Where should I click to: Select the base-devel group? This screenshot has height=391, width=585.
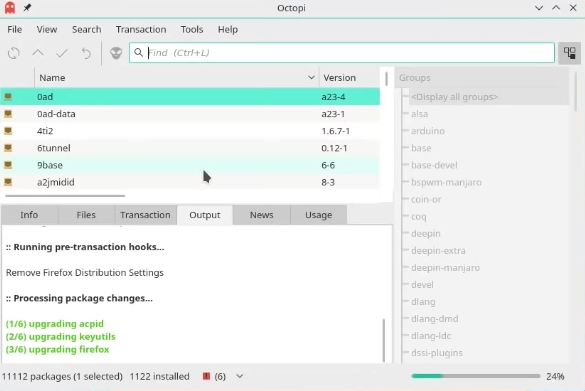click(x=434, y=165)
